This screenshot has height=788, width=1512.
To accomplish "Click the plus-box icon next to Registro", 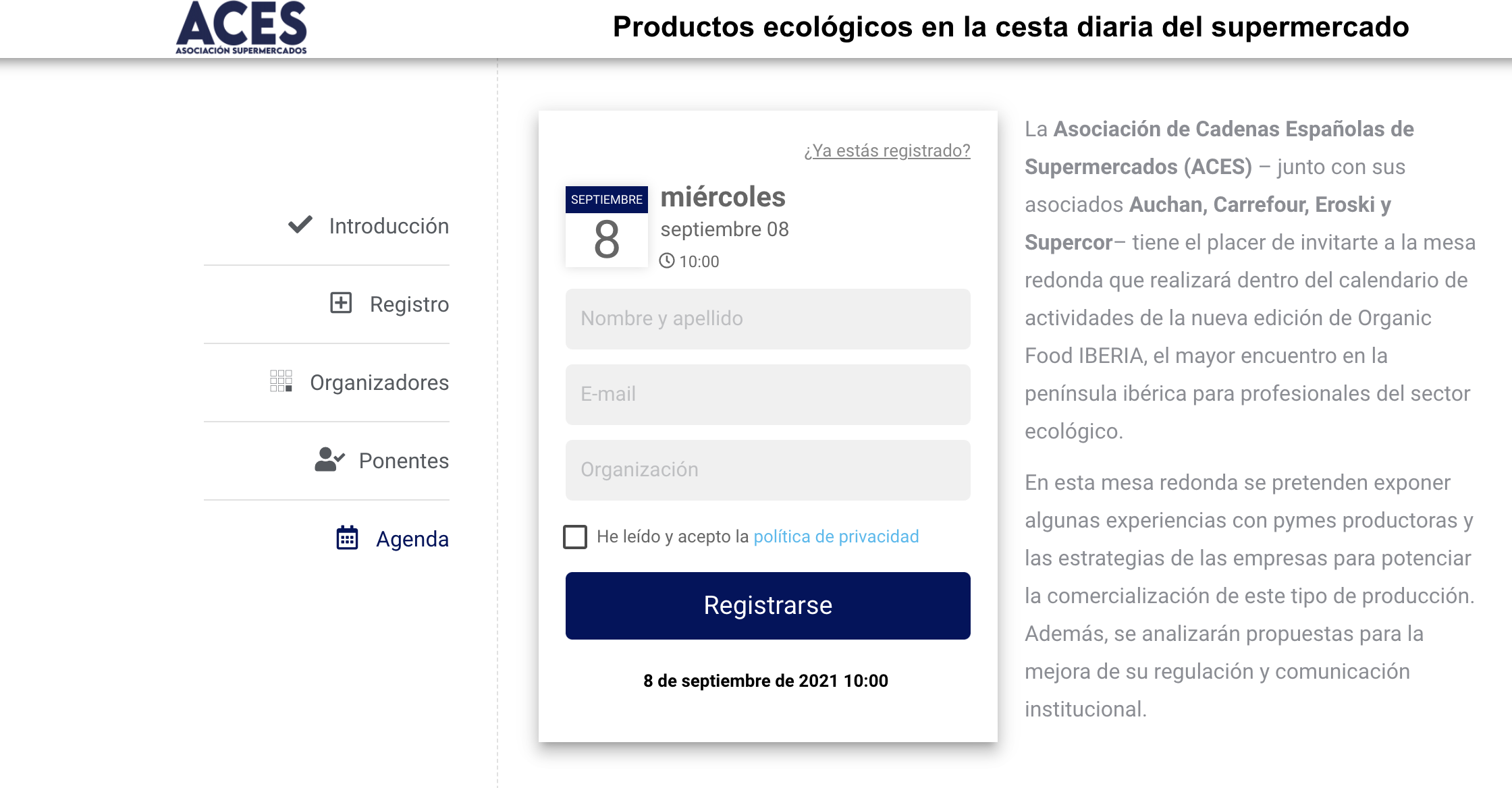I will pos(341,303).
